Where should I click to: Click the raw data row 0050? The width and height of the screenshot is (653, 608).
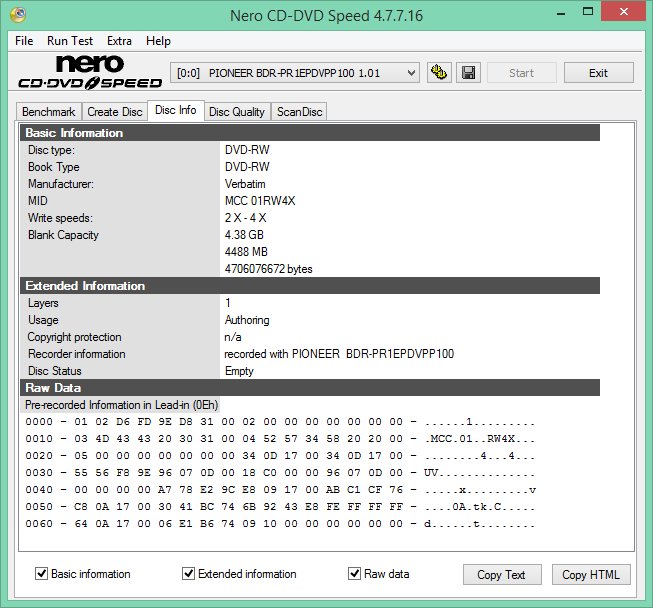(x=280, y=507)
